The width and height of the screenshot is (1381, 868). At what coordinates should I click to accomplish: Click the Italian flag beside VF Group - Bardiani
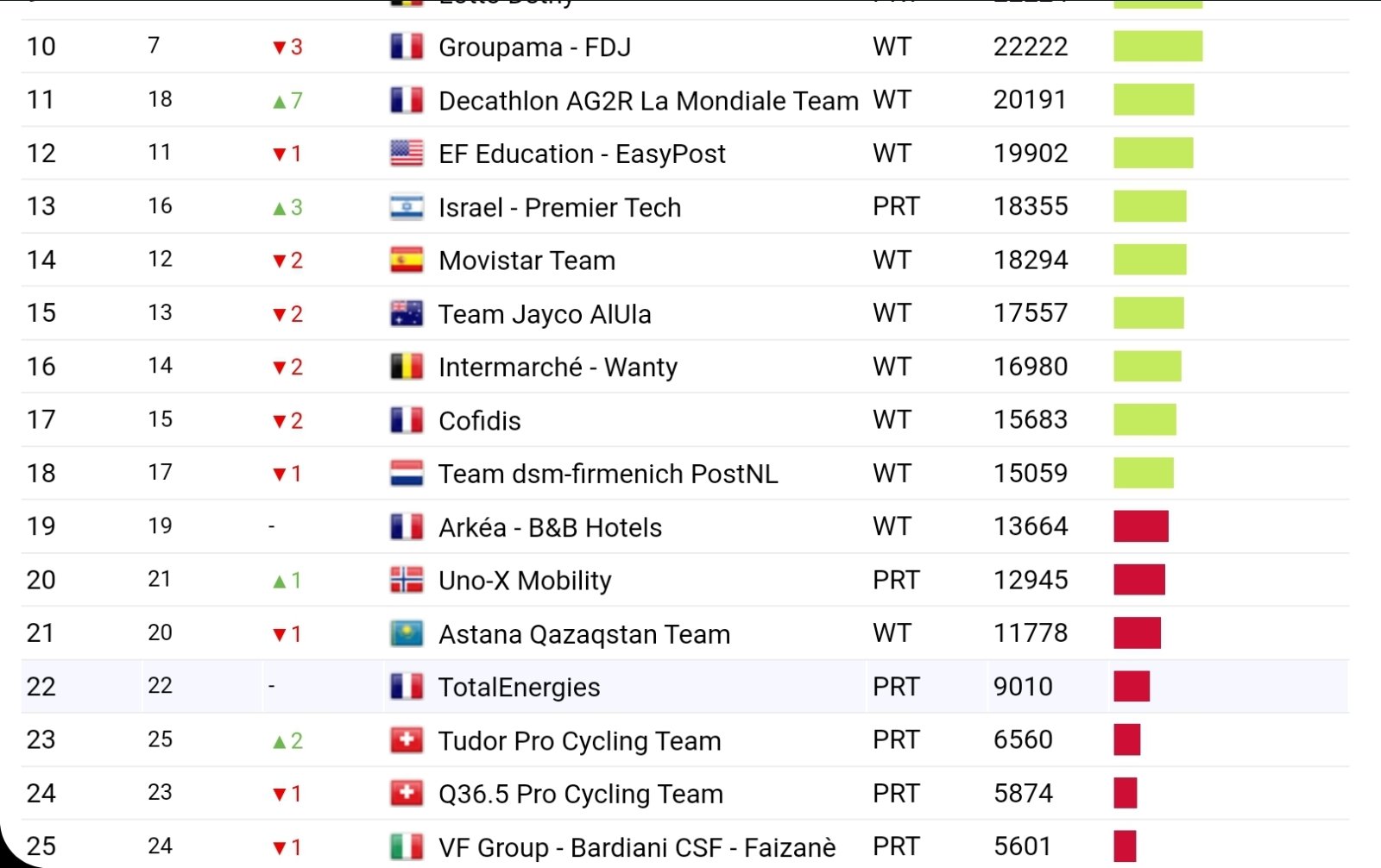click(407, 846)
